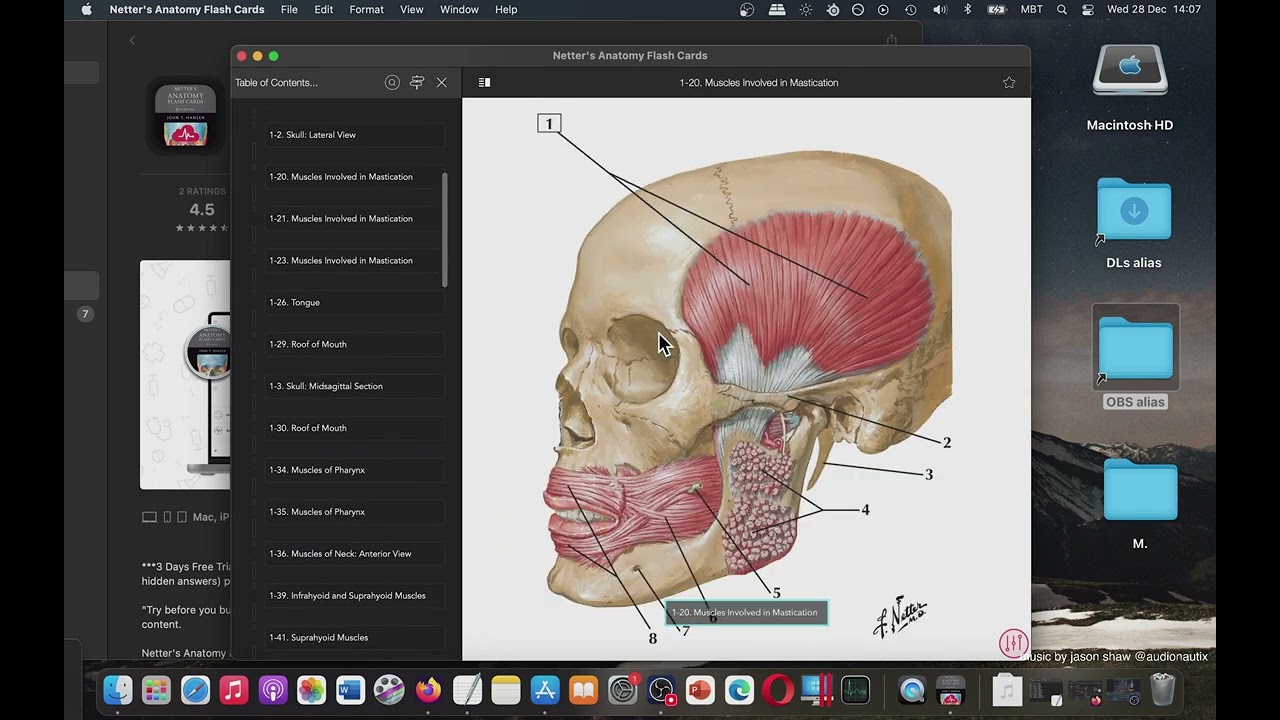The width and height of the screenshot is (1280, 720).
Task: Click the brightness sun icon in menu bar
Action: 806,10
